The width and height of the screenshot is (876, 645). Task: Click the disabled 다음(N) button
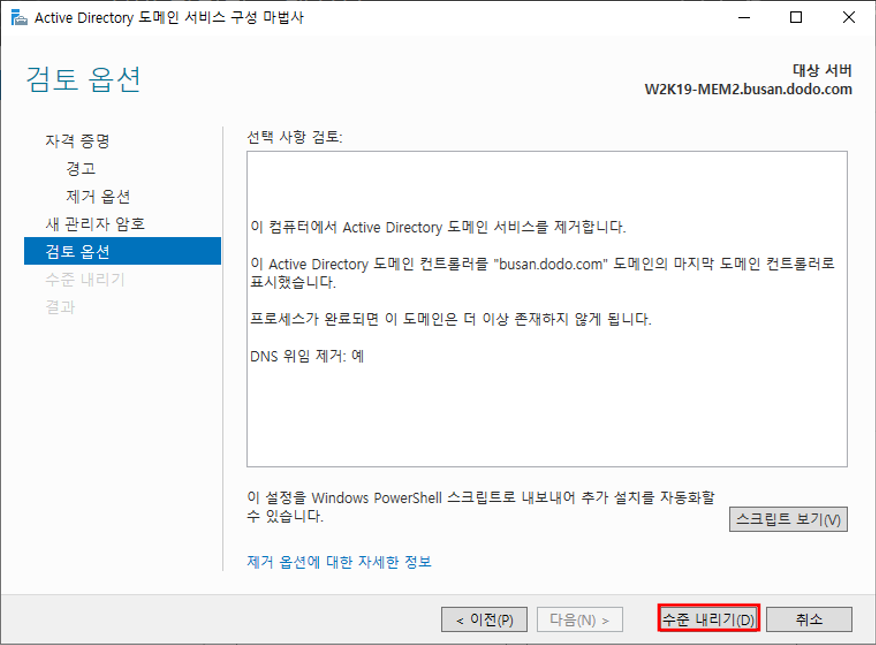(x=579, y=619)
